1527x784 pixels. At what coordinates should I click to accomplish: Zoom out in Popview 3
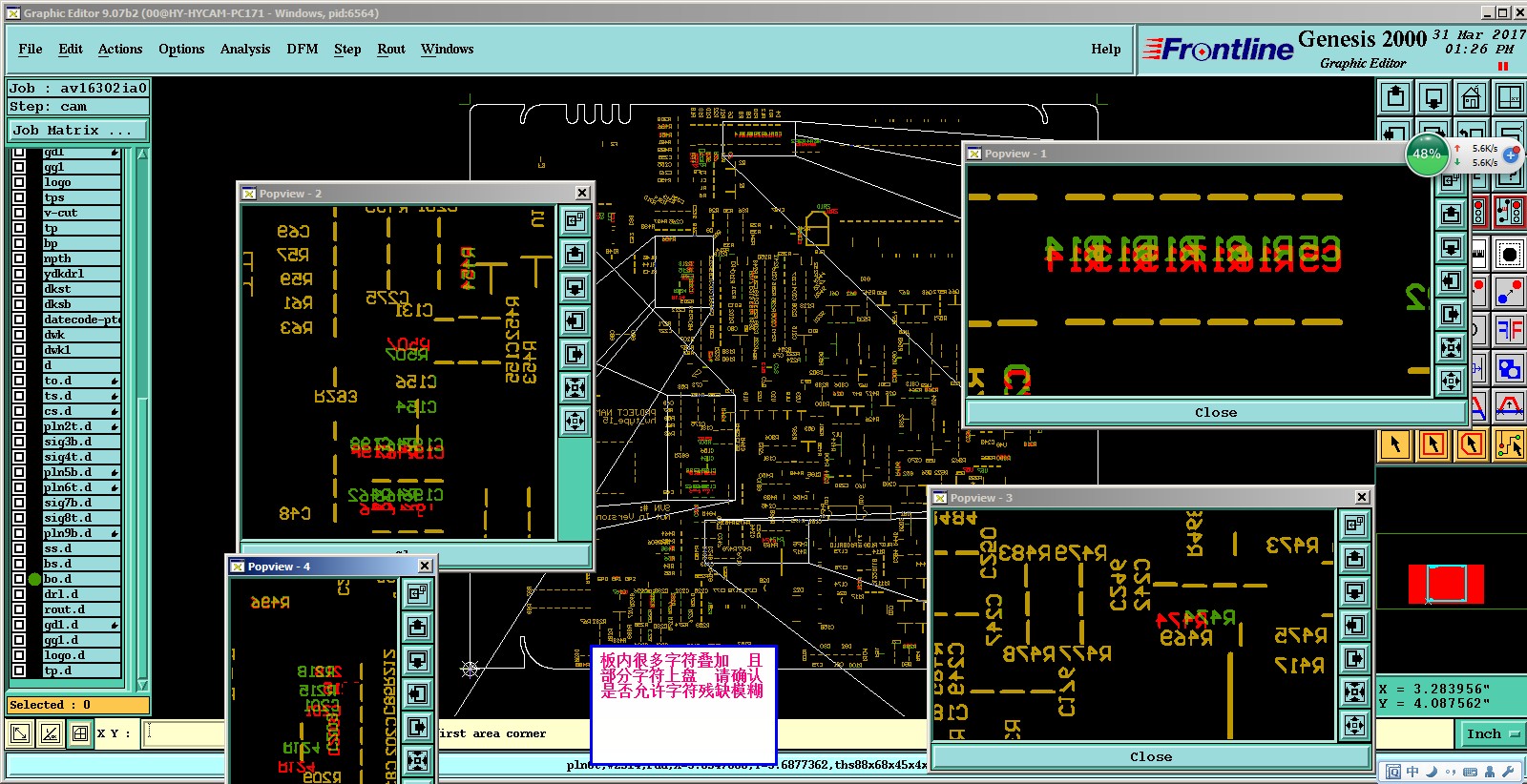coord(1354,726)
